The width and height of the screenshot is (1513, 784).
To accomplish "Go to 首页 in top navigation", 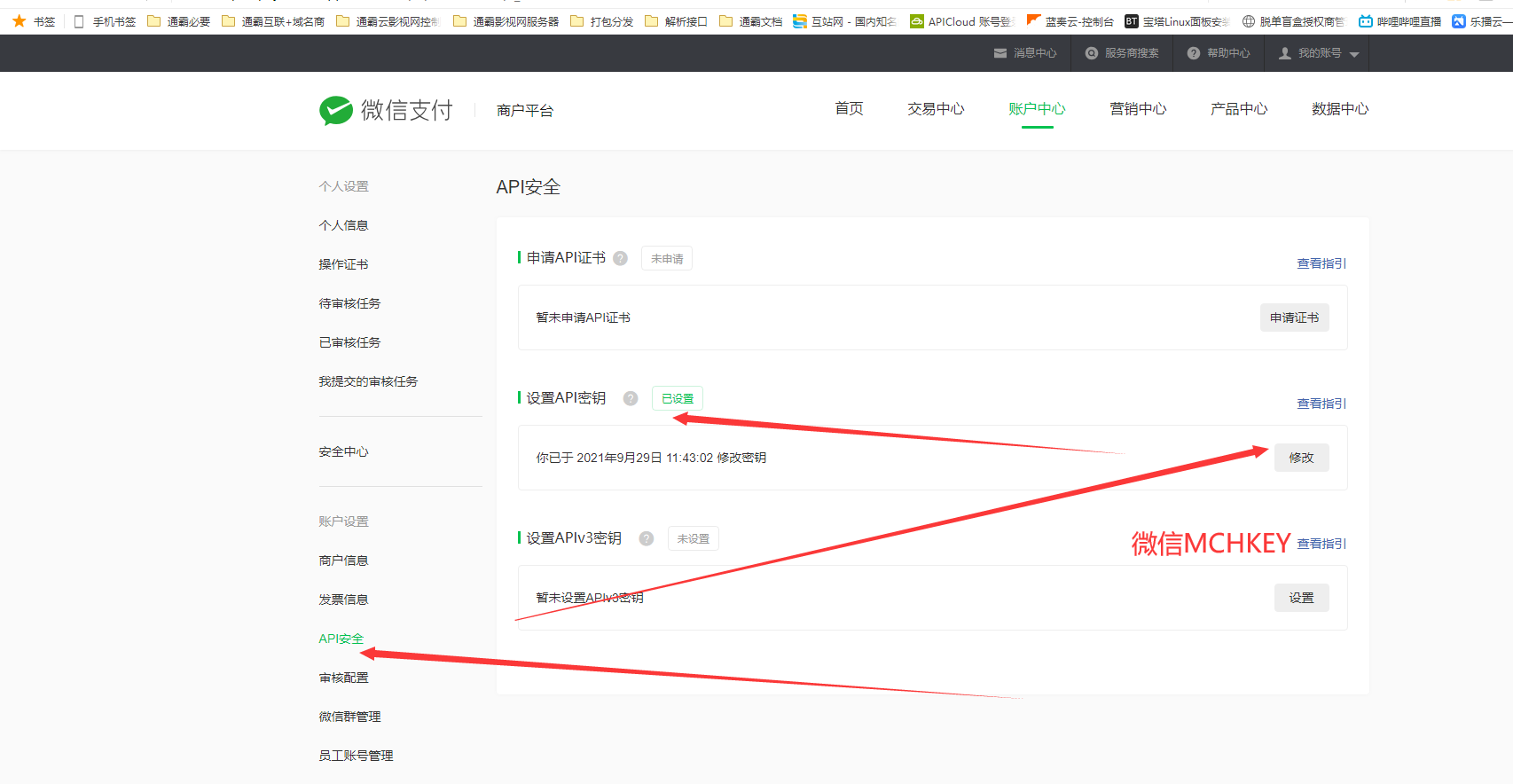I will click(x=849, y=108).
